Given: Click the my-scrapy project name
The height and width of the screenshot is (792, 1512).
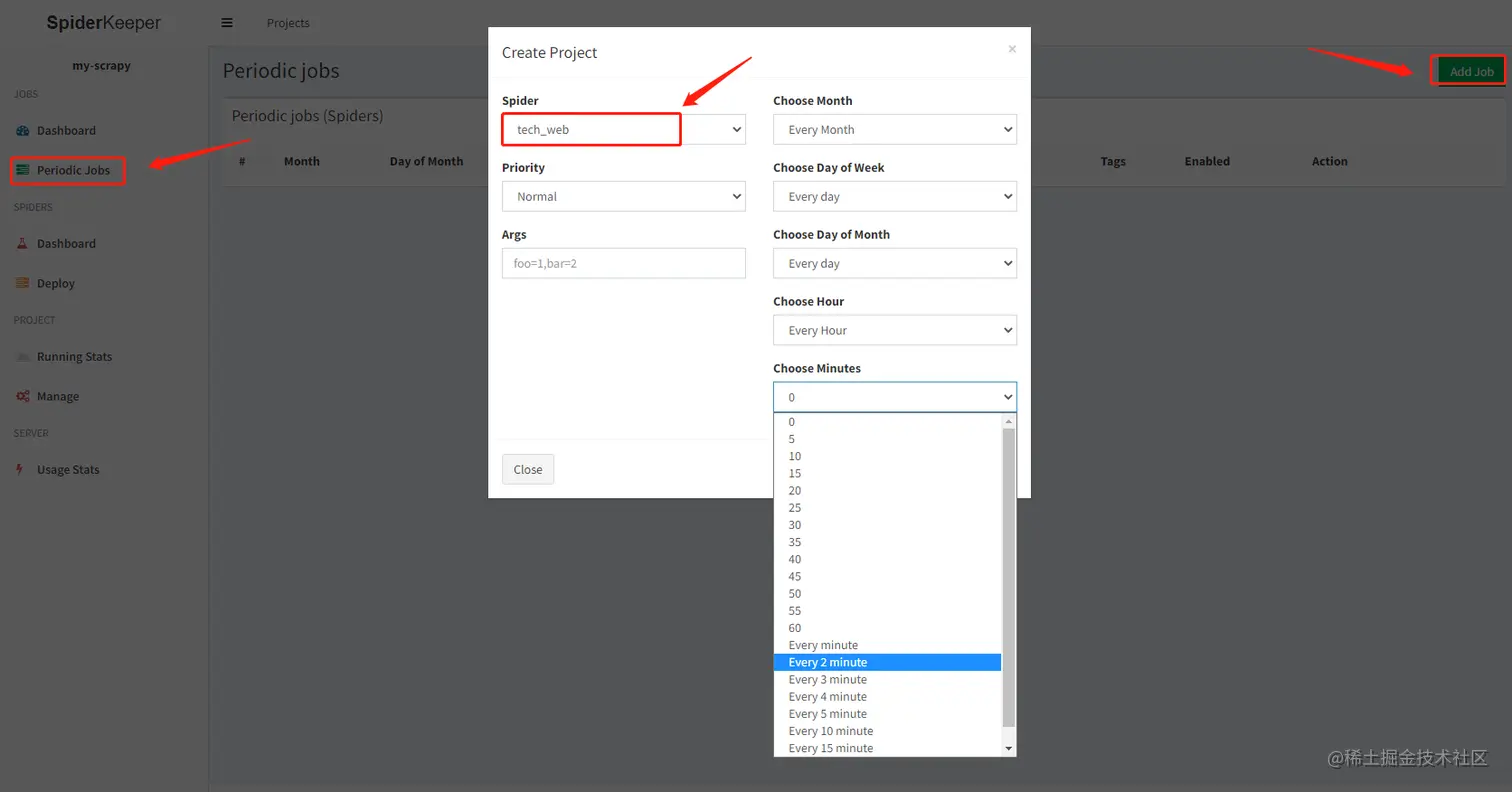Looking at the screenshot, I should (102, 66).
